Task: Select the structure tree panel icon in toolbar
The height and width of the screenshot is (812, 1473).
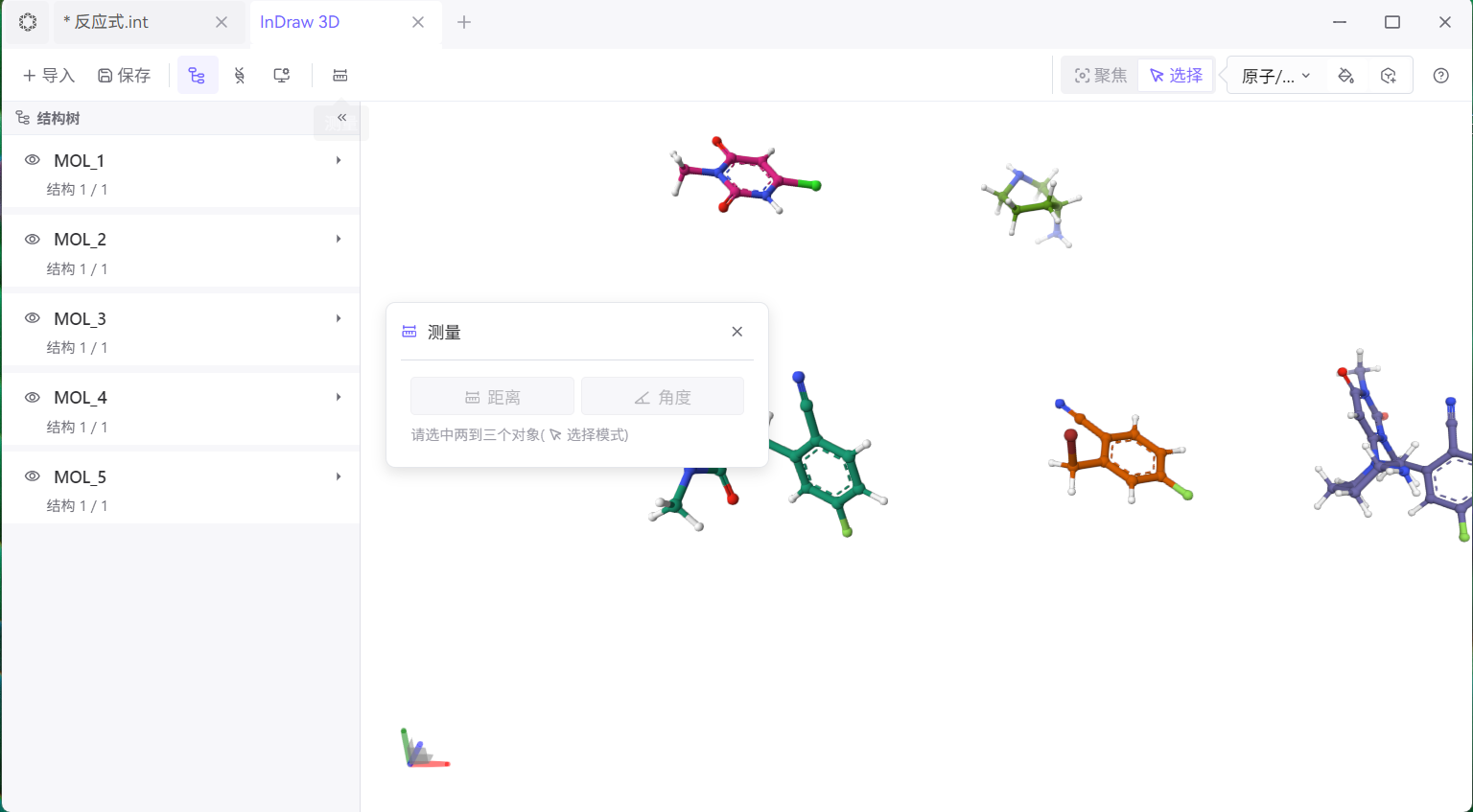Action: 198,75
